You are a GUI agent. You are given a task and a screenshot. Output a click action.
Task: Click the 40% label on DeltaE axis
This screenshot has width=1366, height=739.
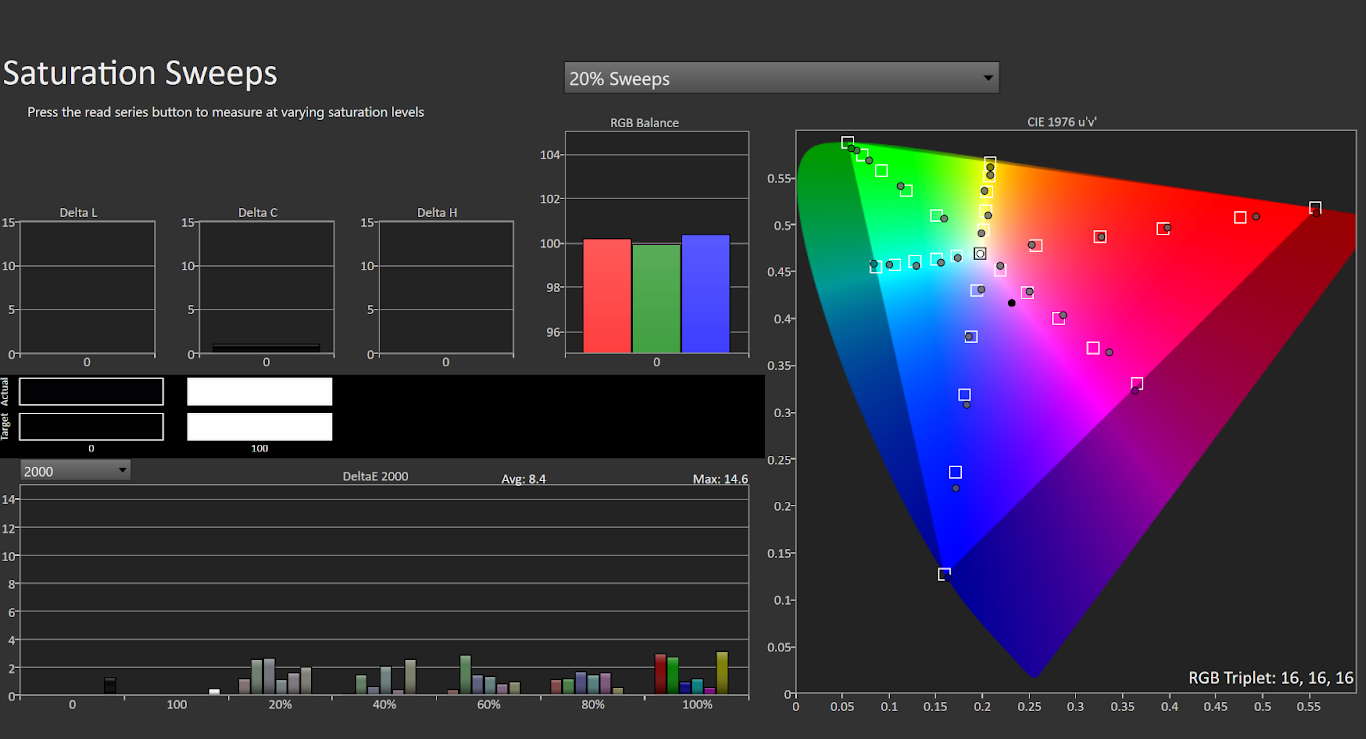click(384, 705)
